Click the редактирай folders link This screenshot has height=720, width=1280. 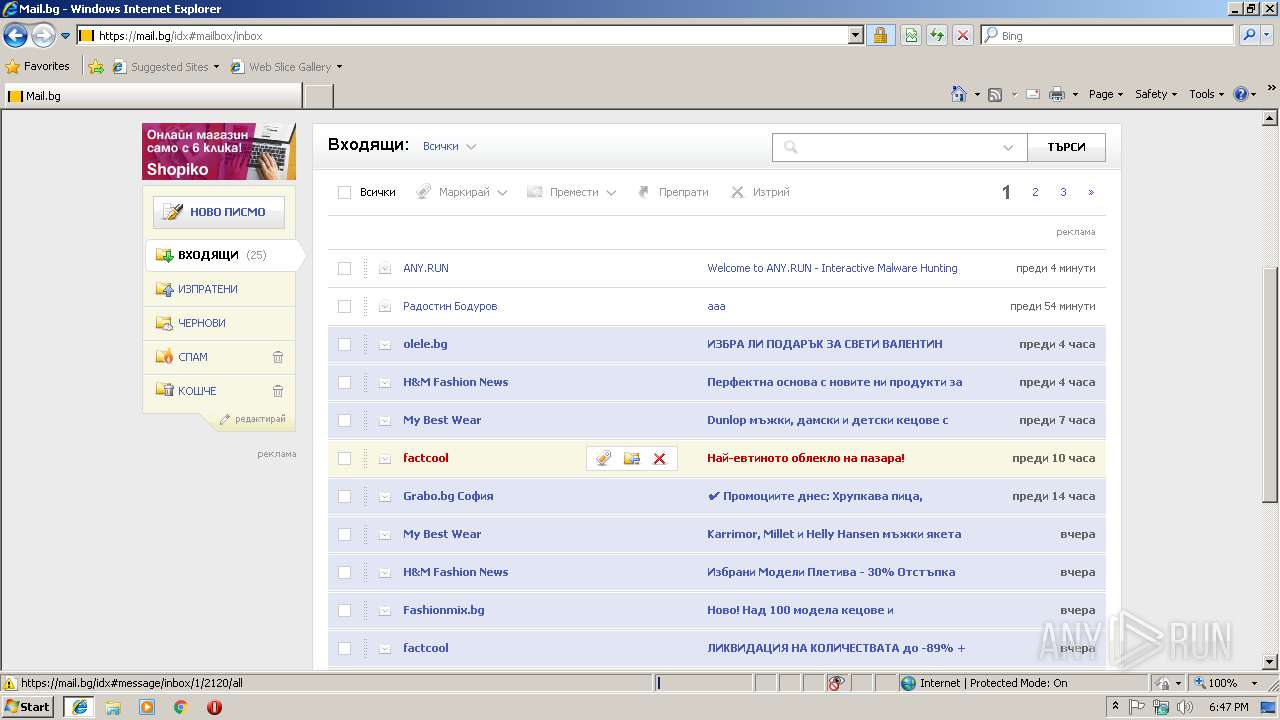pos(253,419)
